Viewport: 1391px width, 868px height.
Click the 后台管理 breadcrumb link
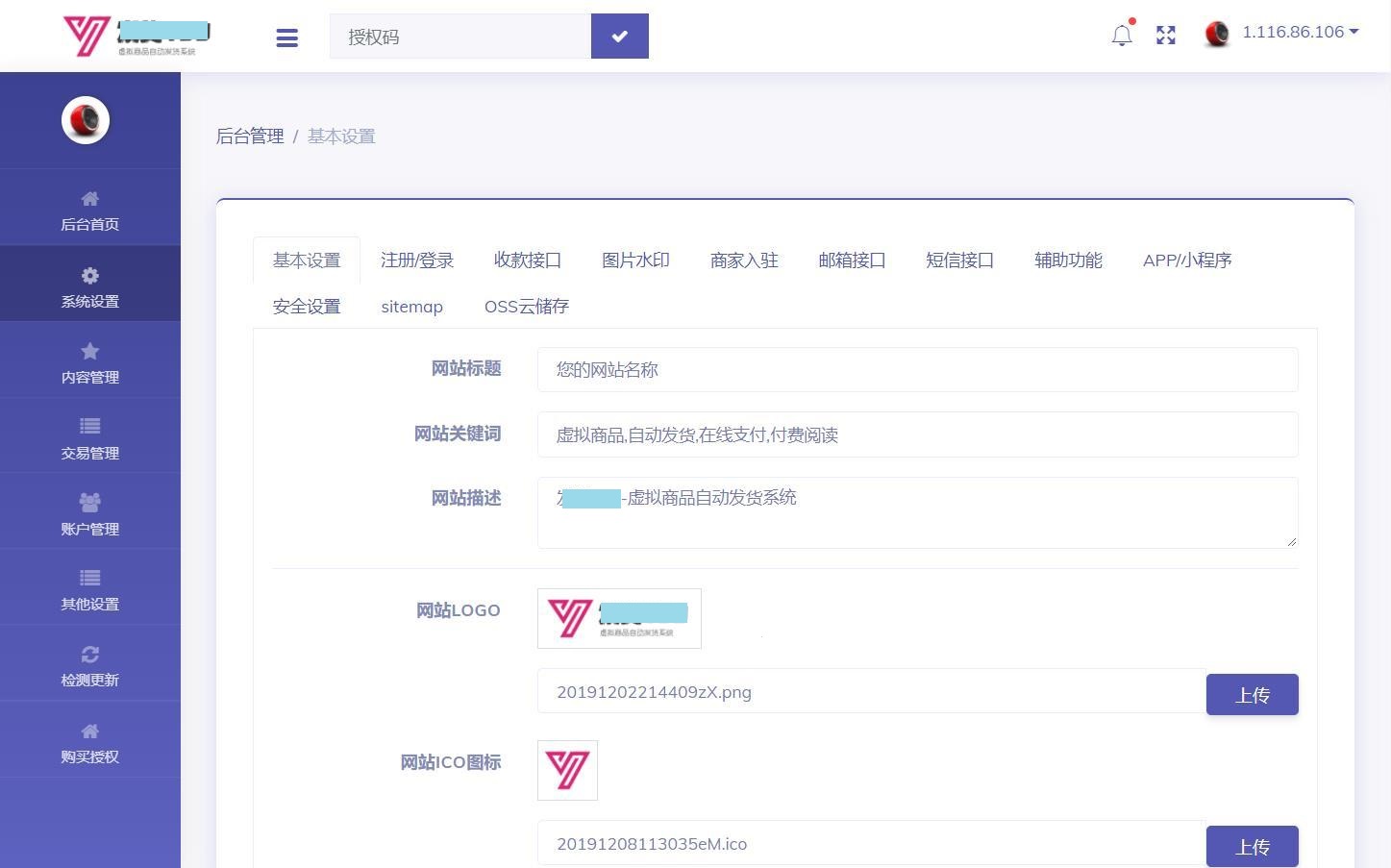point(250,136)
